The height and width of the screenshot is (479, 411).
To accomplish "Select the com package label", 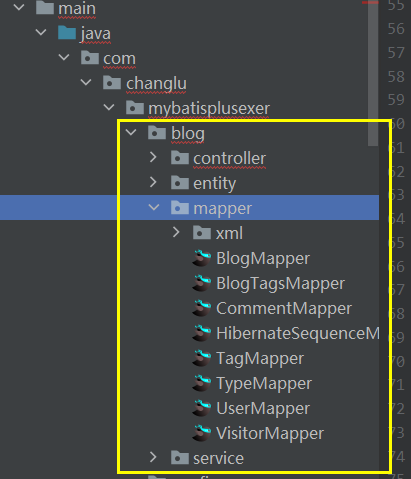I will click(x=119, y=59).
